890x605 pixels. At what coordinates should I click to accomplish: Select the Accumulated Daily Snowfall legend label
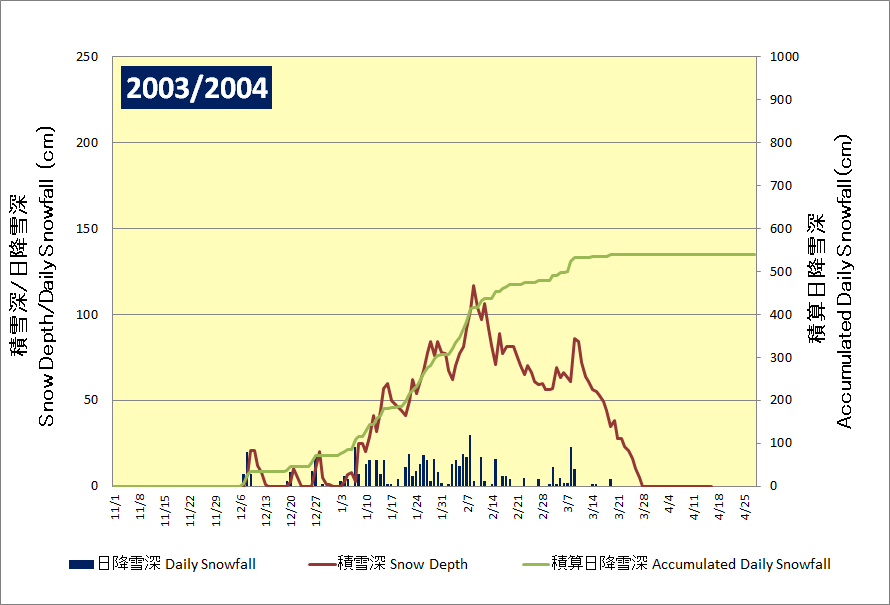pos(691,564)
